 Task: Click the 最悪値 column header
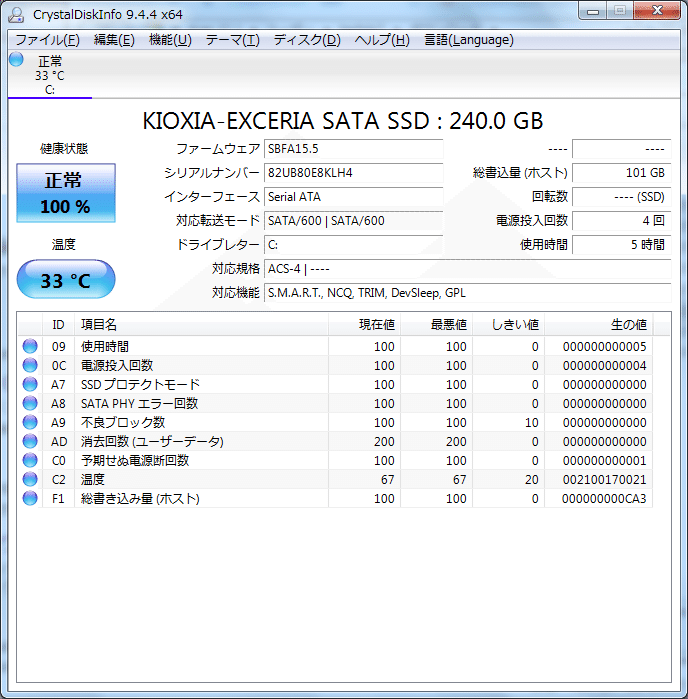click(437, 325)
